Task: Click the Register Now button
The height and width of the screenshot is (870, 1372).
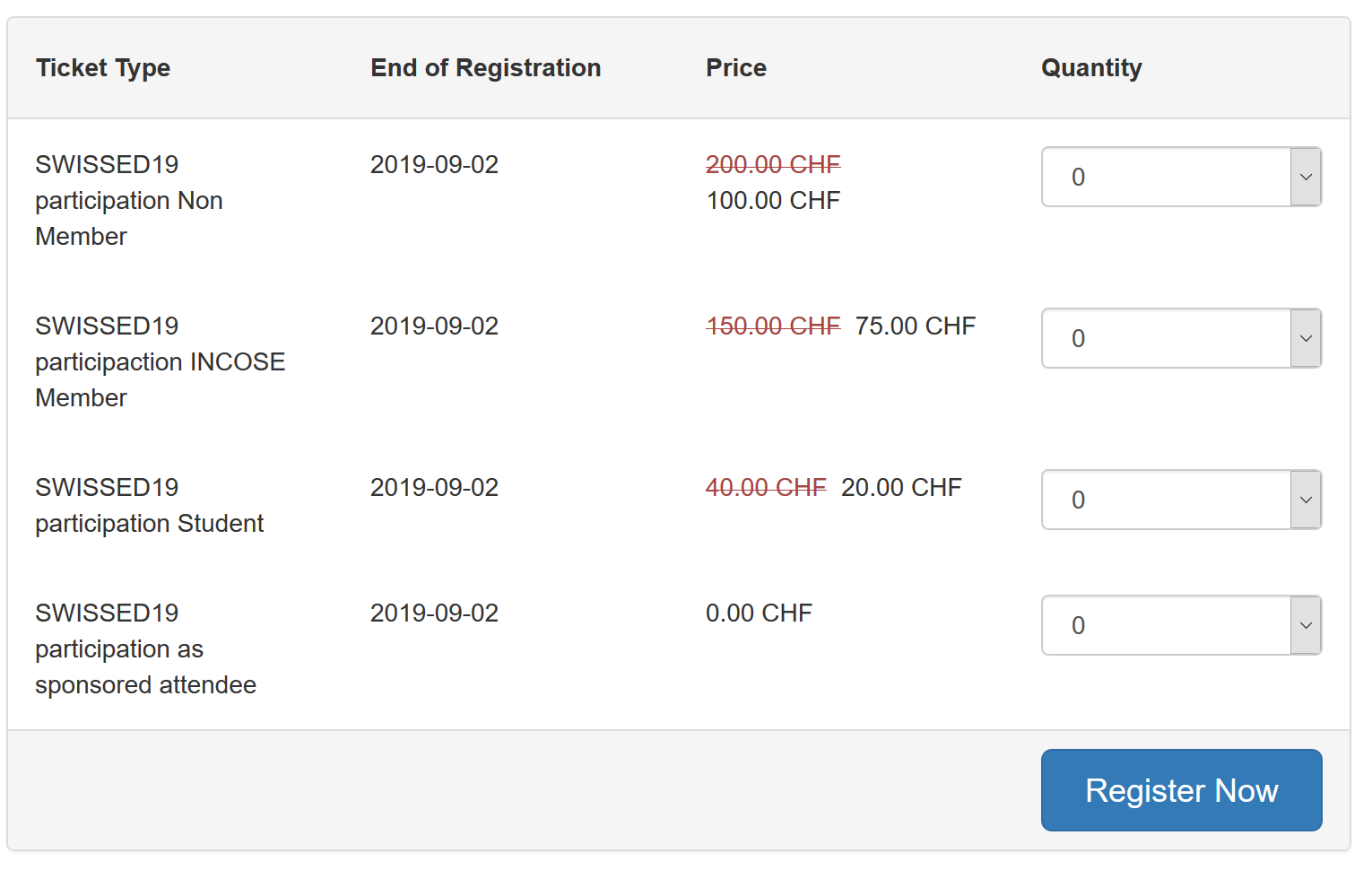Action: pos(1181,790)
